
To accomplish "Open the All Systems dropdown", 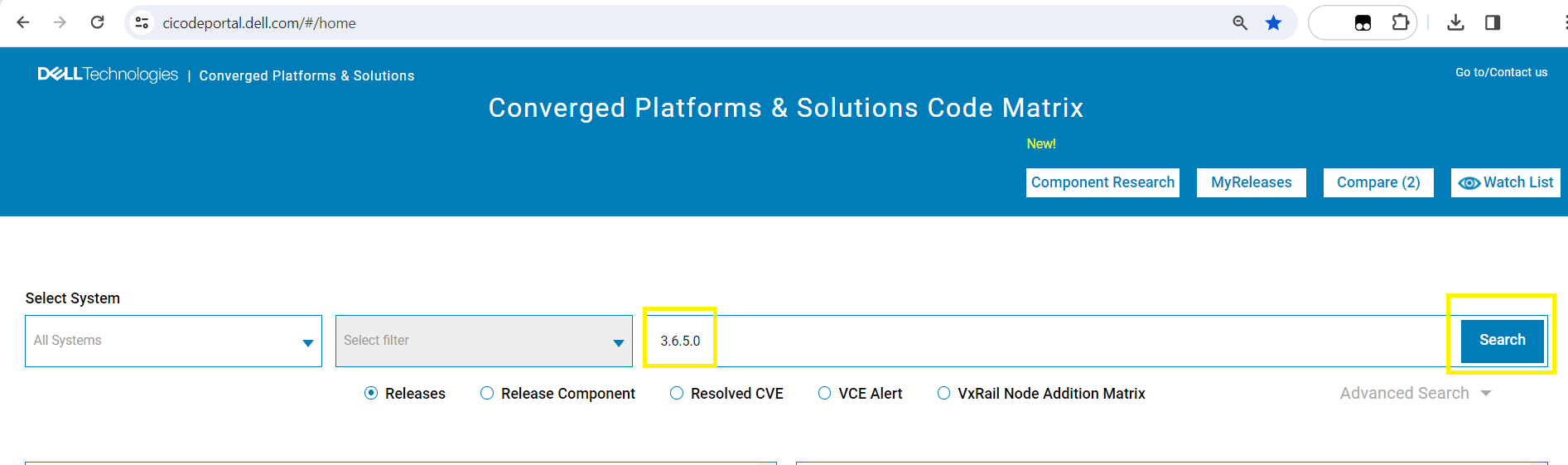I will pyautogui.click(x=173, y=341).
